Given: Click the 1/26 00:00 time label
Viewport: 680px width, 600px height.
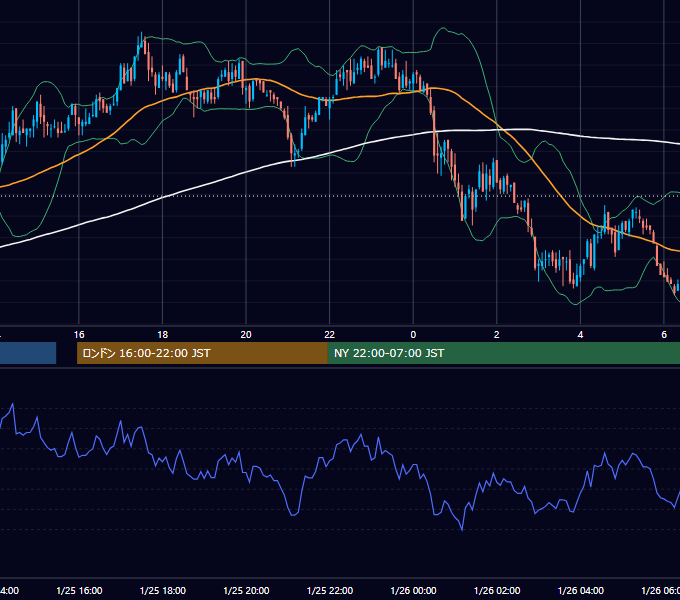Looking at the screenshot, I should click(x=413, y=590).
